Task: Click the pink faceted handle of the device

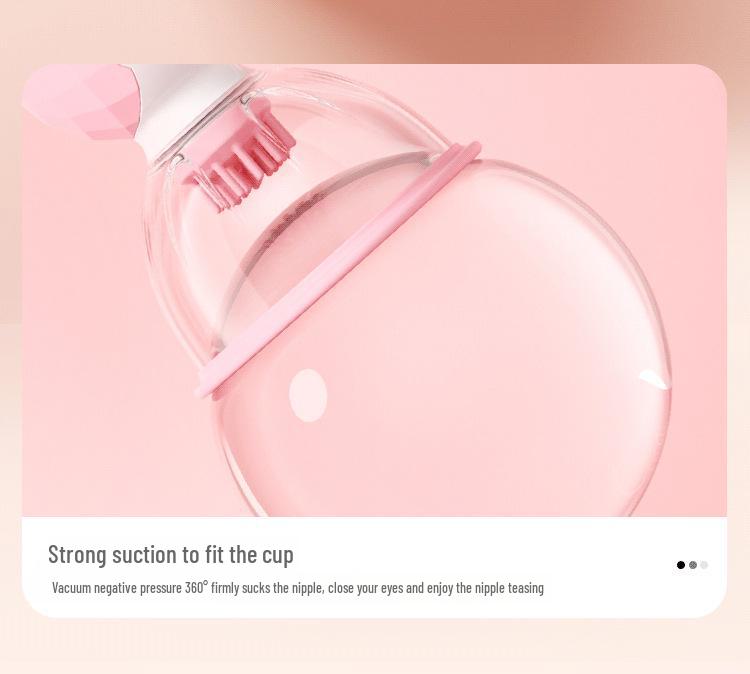Action: click(x=84, y=100)
